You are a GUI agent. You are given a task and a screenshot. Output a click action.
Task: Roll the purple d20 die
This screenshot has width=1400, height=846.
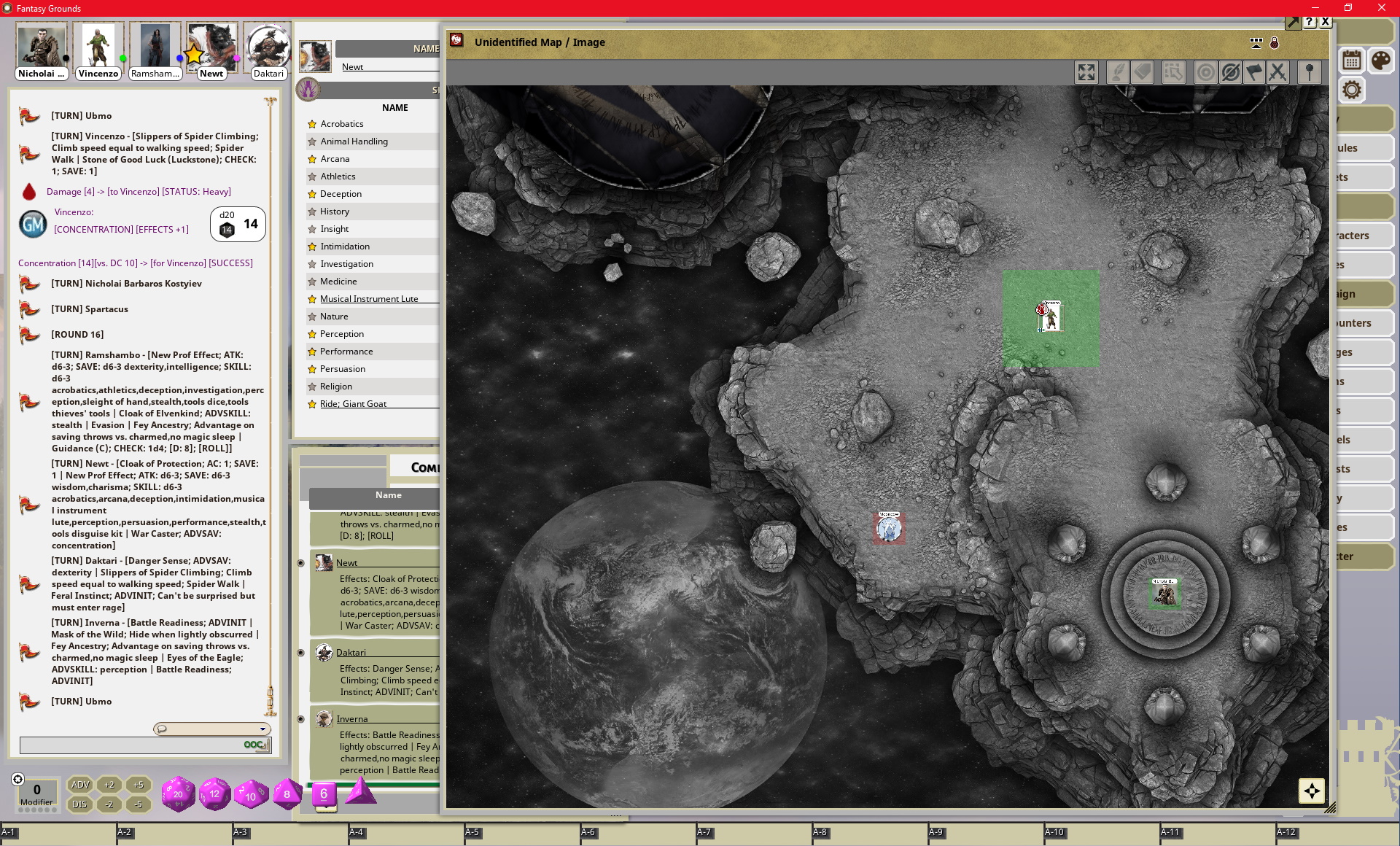[178, 793]
